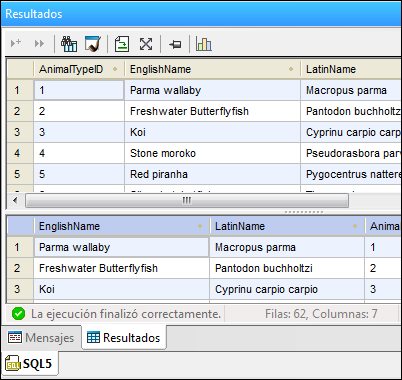Click the 'Freshwater Butterflyfish' cell in the upper grid
This screenshot has width=402, height=380.
coord(212,111)
